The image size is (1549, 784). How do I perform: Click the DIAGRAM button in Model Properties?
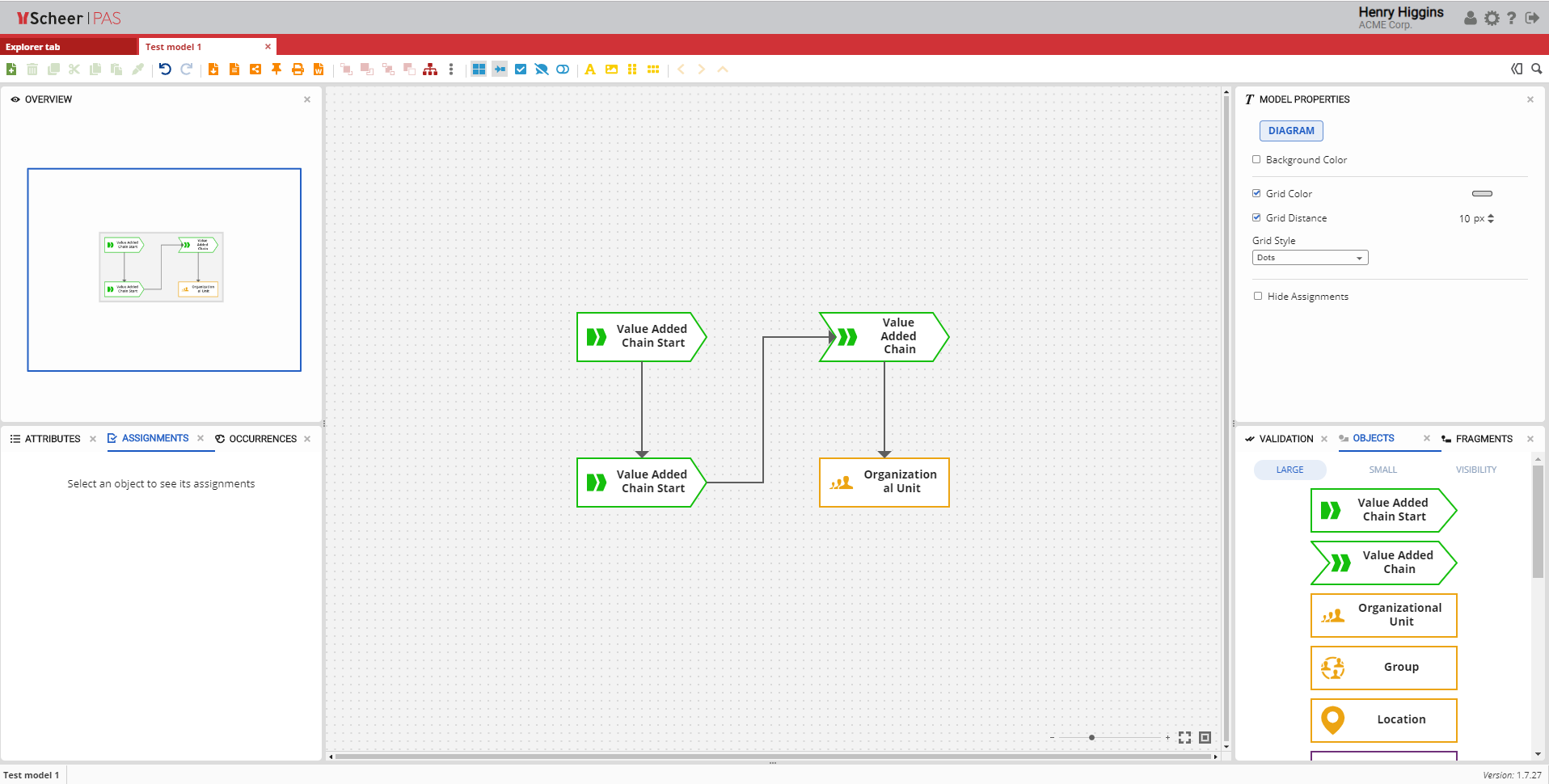(1291, 131)
